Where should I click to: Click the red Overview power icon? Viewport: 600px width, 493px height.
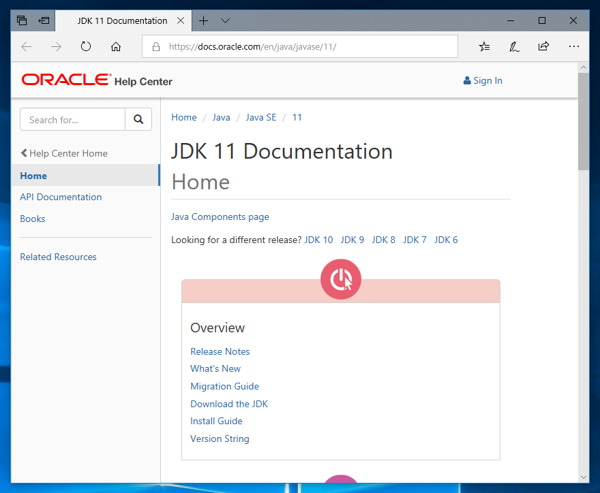[341, 279]
